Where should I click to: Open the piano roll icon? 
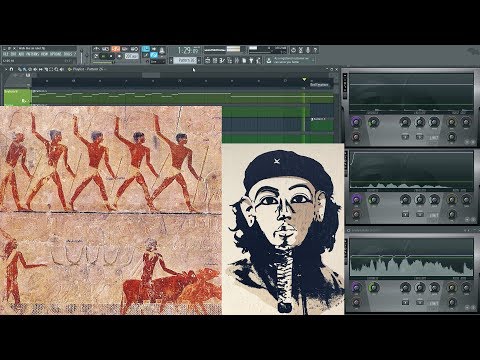221,60
